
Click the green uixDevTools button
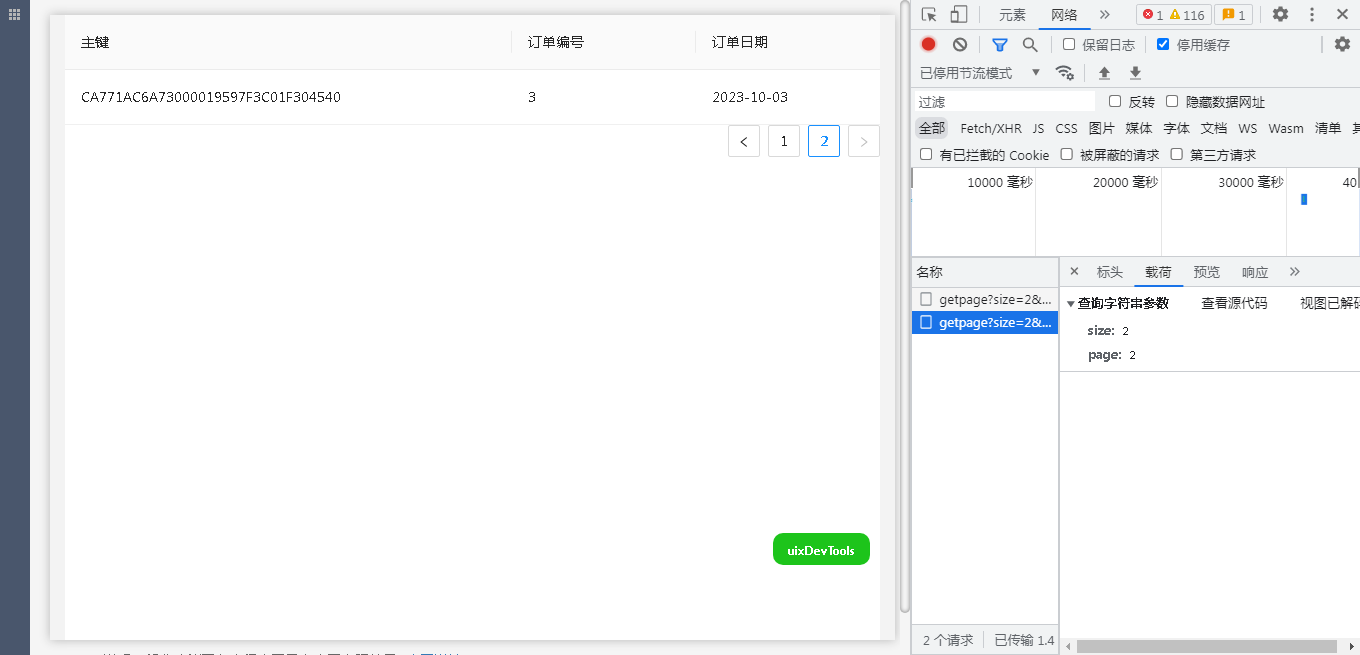(821, 549)
